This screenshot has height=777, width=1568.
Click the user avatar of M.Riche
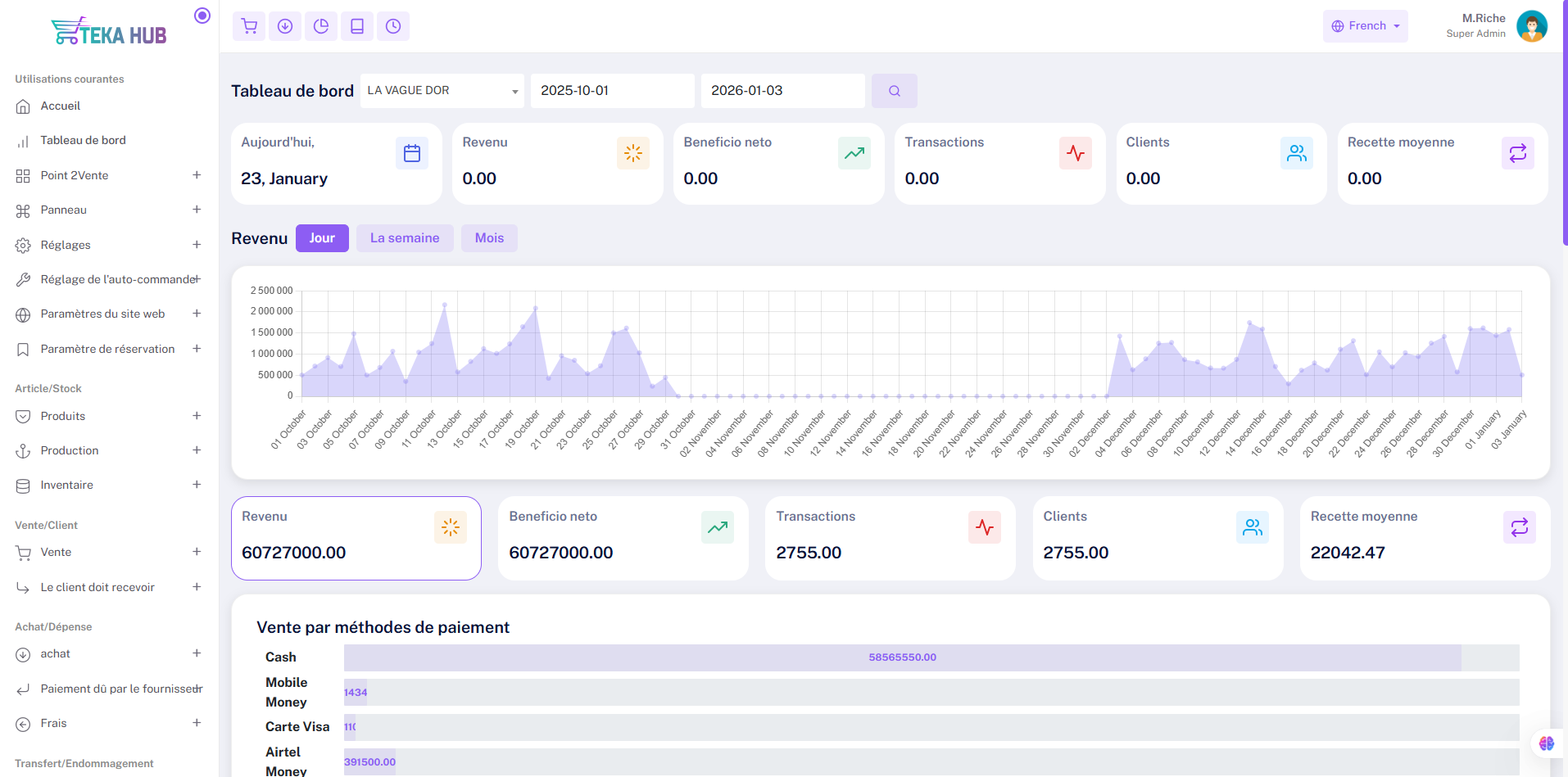tap(1531, 26)
